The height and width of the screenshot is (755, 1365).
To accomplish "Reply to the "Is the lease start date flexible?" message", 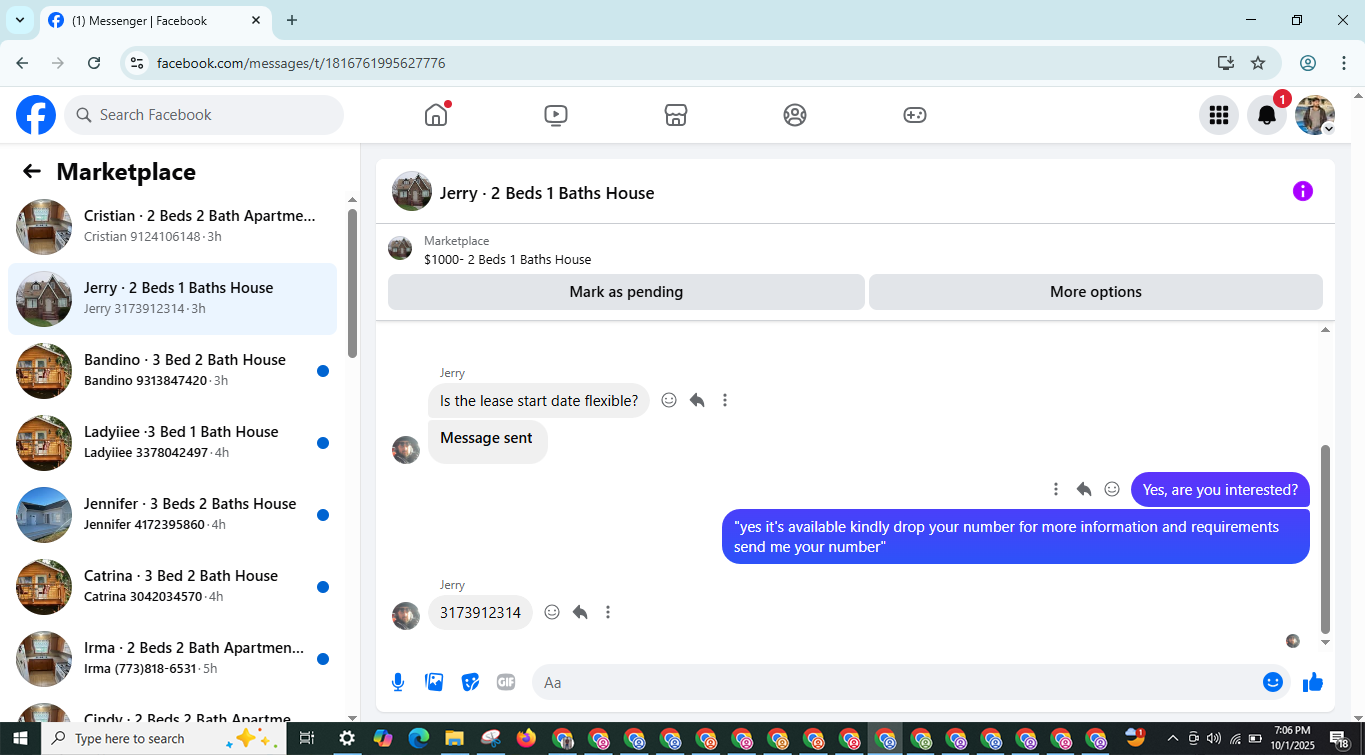I will (697, 400).
